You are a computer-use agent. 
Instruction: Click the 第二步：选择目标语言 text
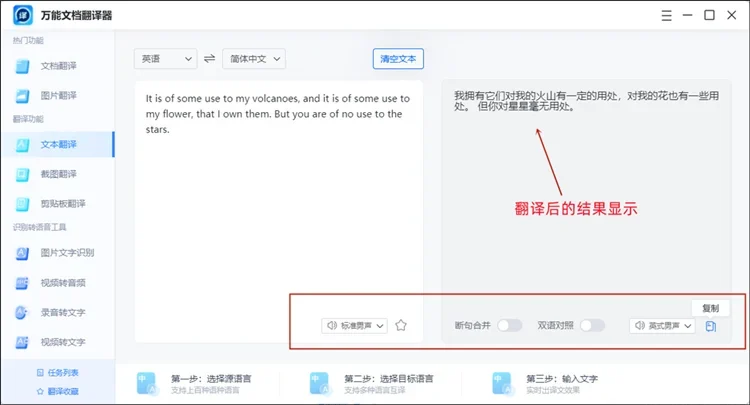coord(388,379)
